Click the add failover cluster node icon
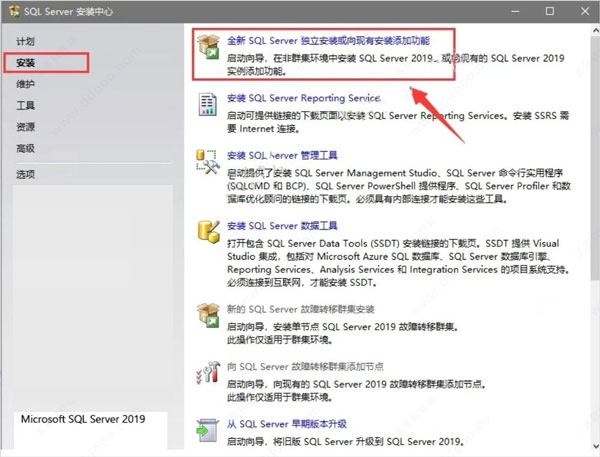 208,374
